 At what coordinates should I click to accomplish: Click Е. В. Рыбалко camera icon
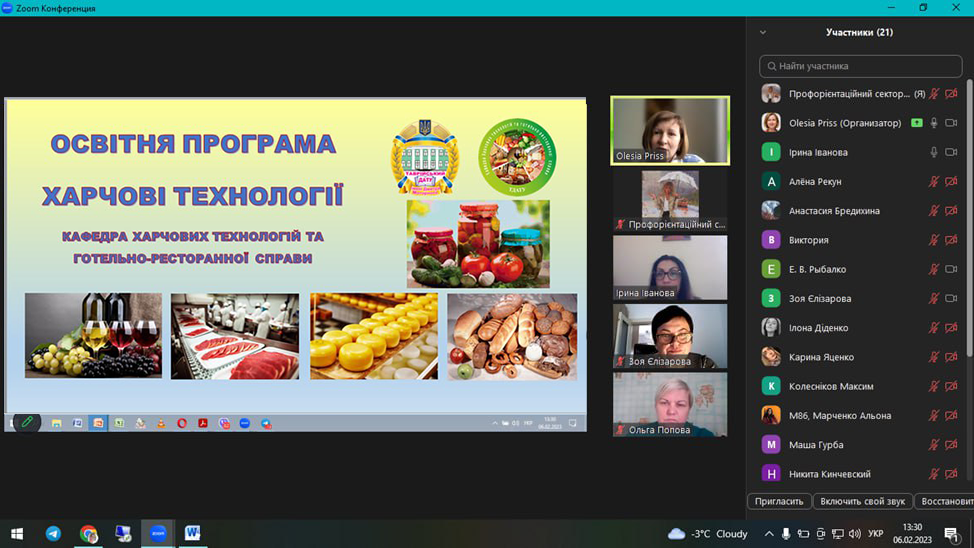tap(951, 269)
